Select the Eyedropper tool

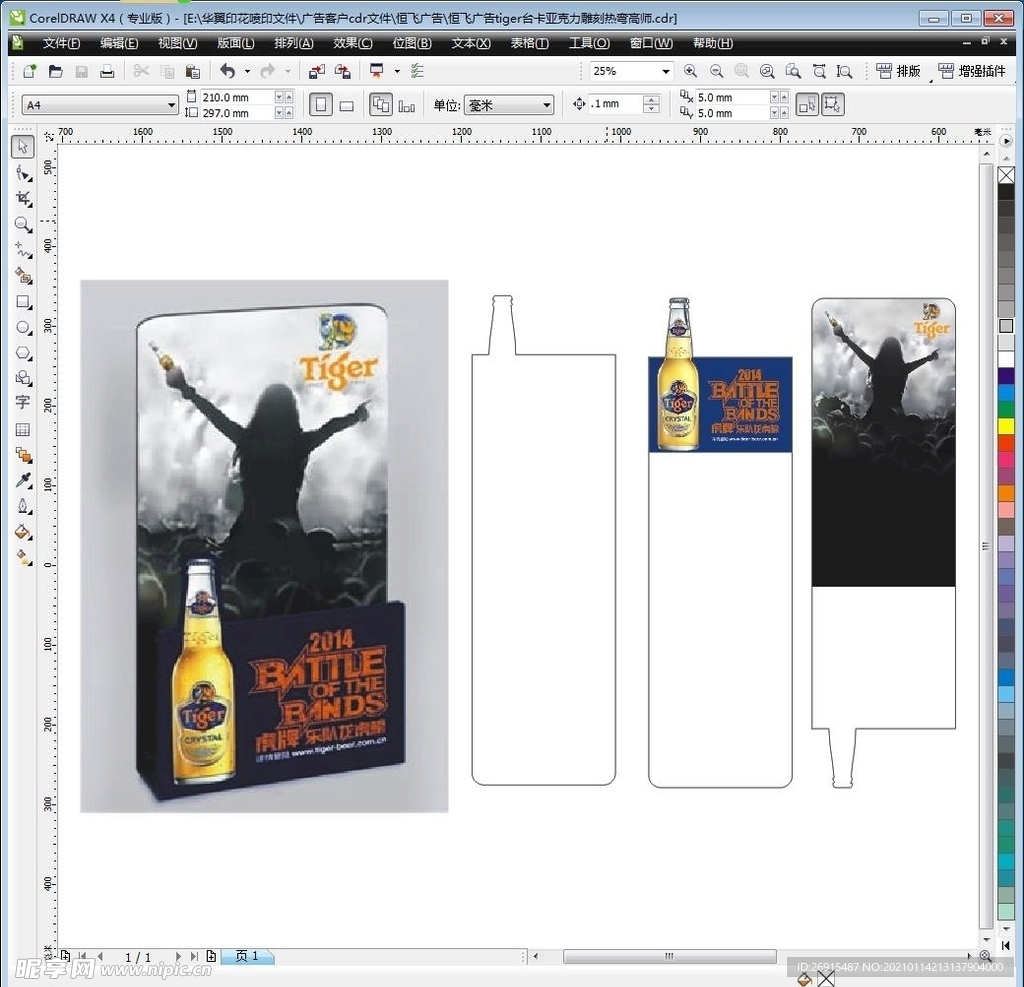[x=23, y=481]
